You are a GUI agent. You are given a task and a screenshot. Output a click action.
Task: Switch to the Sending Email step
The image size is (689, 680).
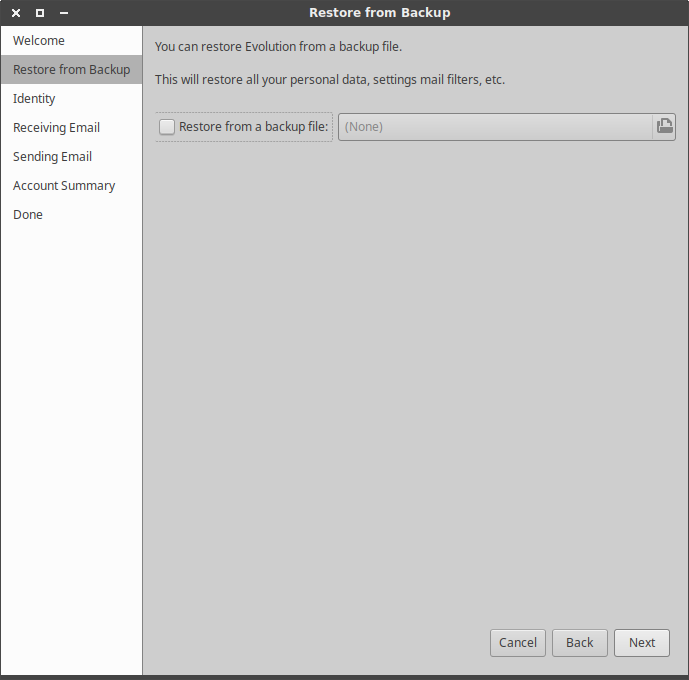pos(52,157)
